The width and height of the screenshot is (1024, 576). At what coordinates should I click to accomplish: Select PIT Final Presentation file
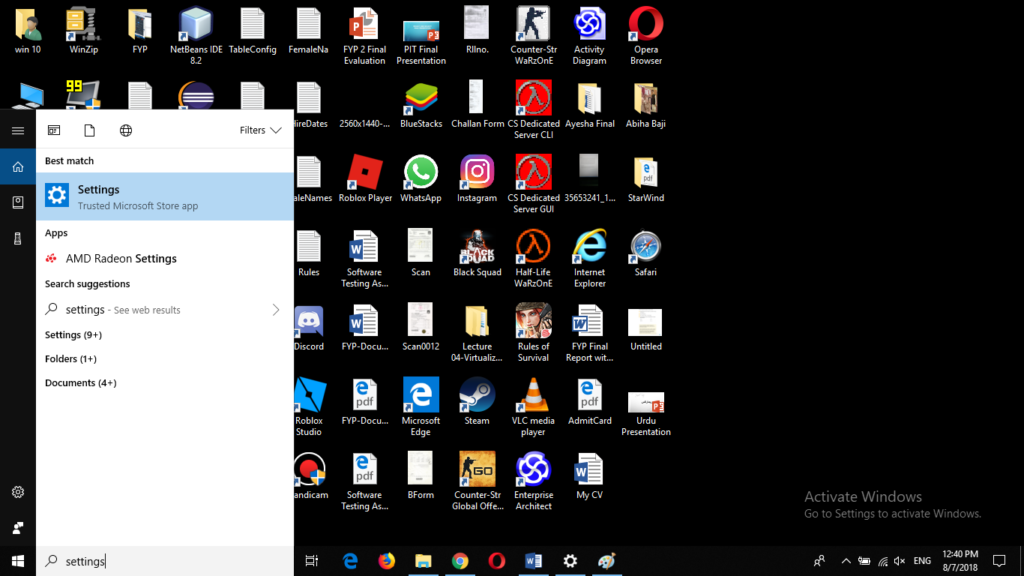click(421, 42)
